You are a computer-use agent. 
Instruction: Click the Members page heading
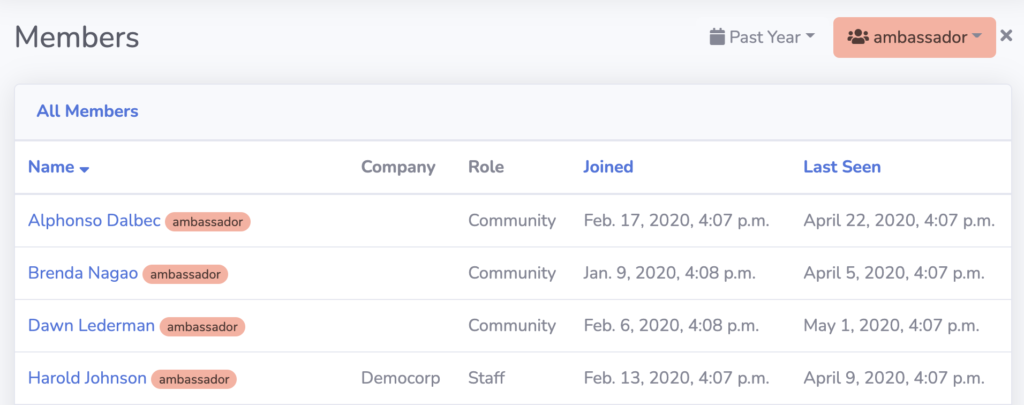[77, 37]
